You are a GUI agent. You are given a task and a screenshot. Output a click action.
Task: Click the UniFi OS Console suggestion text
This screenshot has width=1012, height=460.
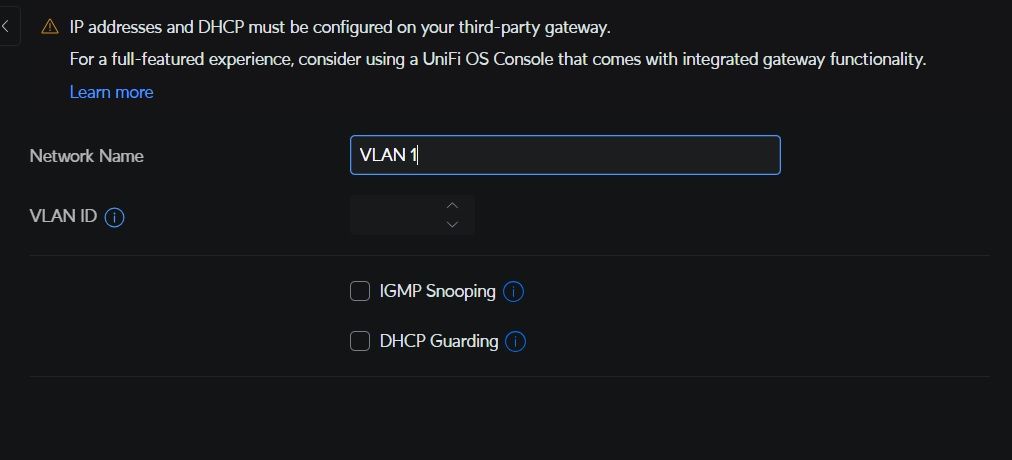(x=498, y=59)
